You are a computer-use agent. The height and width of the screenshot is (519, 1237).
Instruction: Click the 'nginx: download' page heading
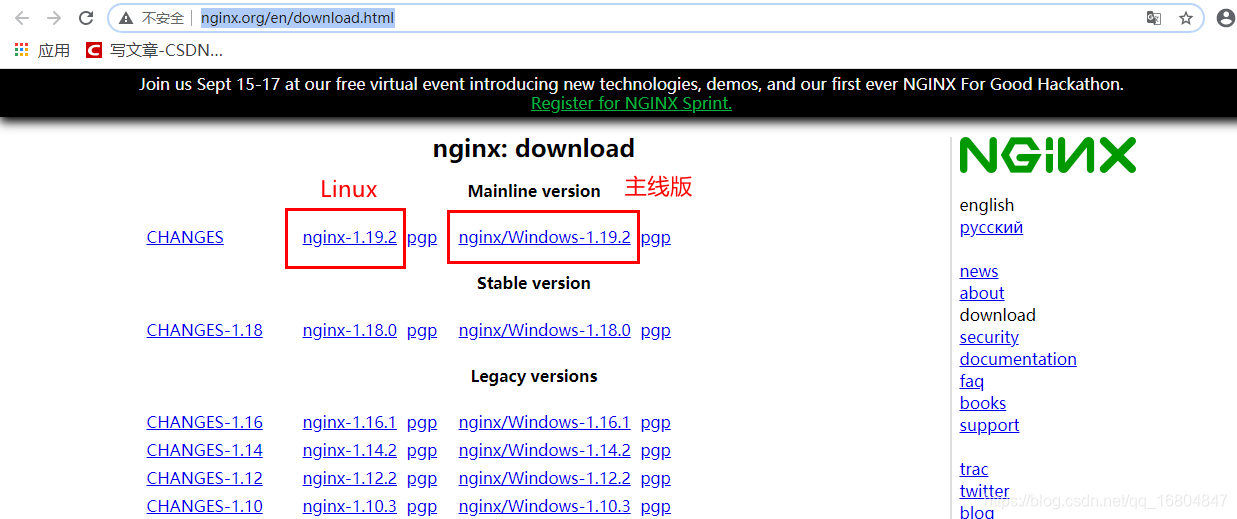(x=534, y=149)
